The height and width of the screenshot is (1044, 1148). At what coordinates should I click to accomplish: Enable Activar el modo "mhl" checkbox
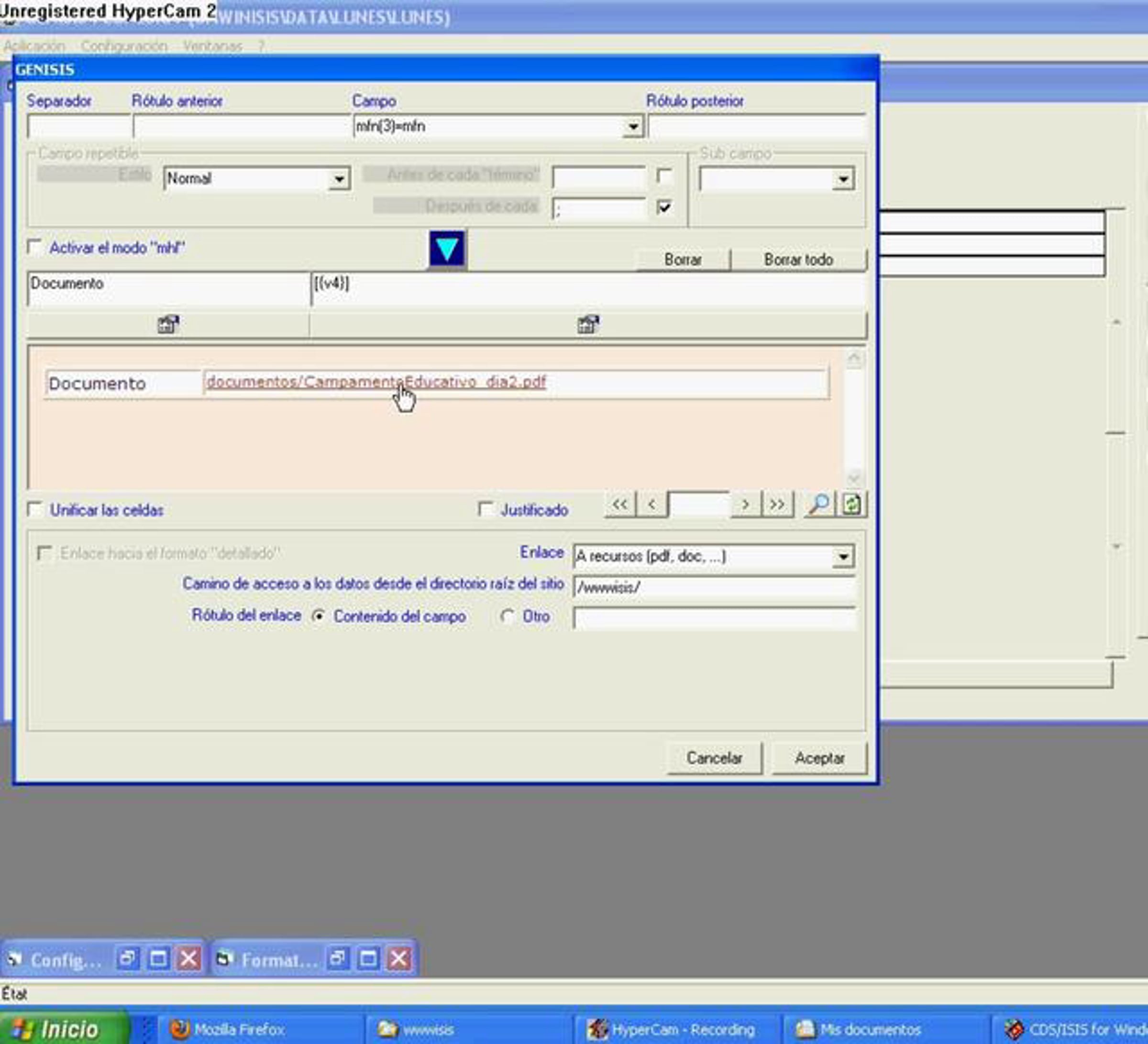[x=35, y=248]
